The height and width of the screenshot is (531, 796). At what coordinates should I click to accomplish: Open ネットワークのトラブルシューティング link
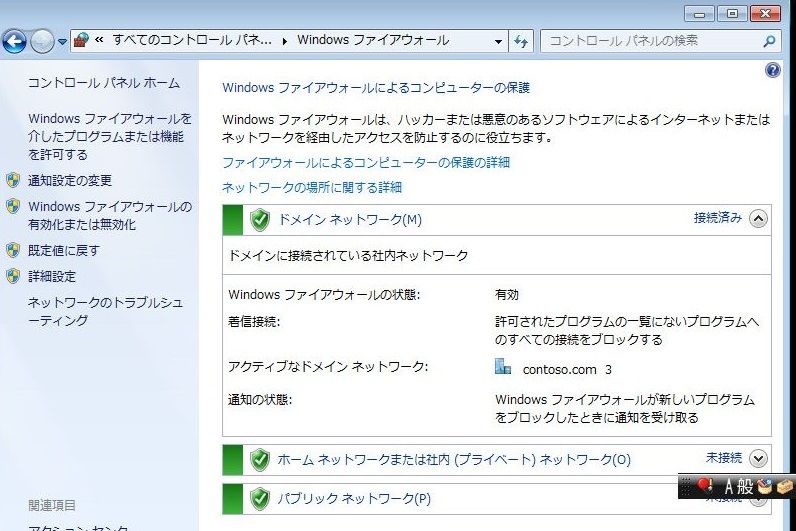point(106,311)
